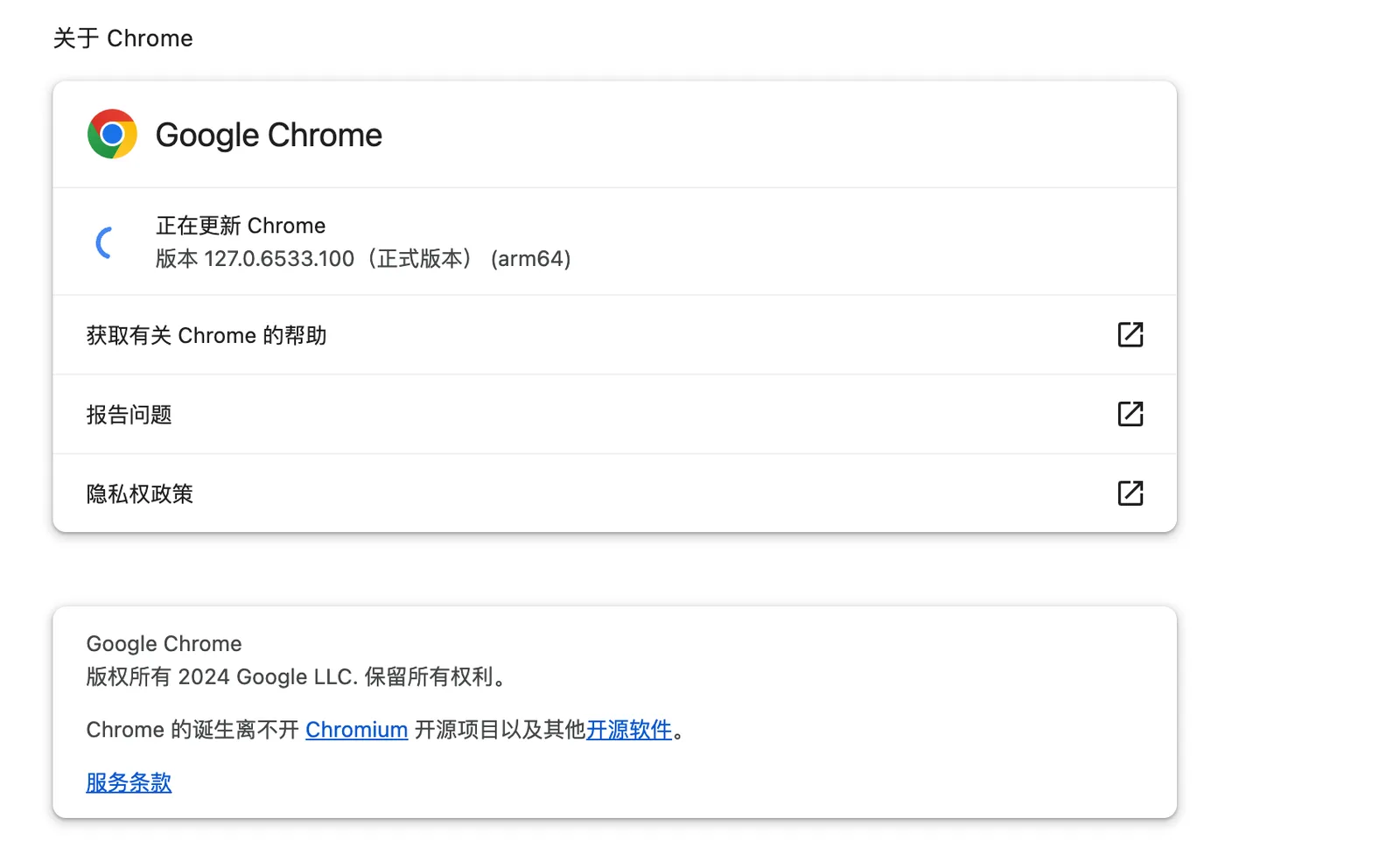Open the 隐私权政策 row
1400x861 pixels.
click(614, 493)
